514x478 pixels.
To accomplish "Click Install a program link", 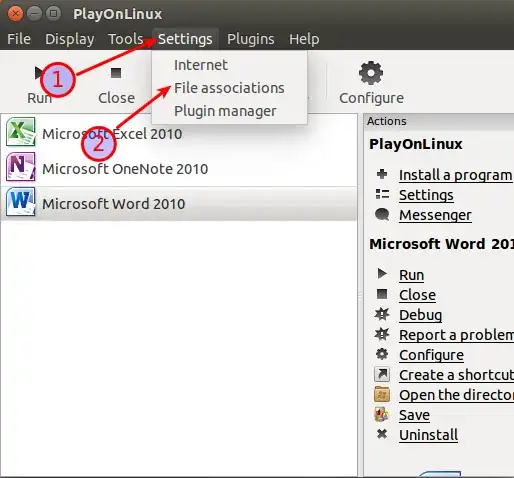I will pos(456,175).
